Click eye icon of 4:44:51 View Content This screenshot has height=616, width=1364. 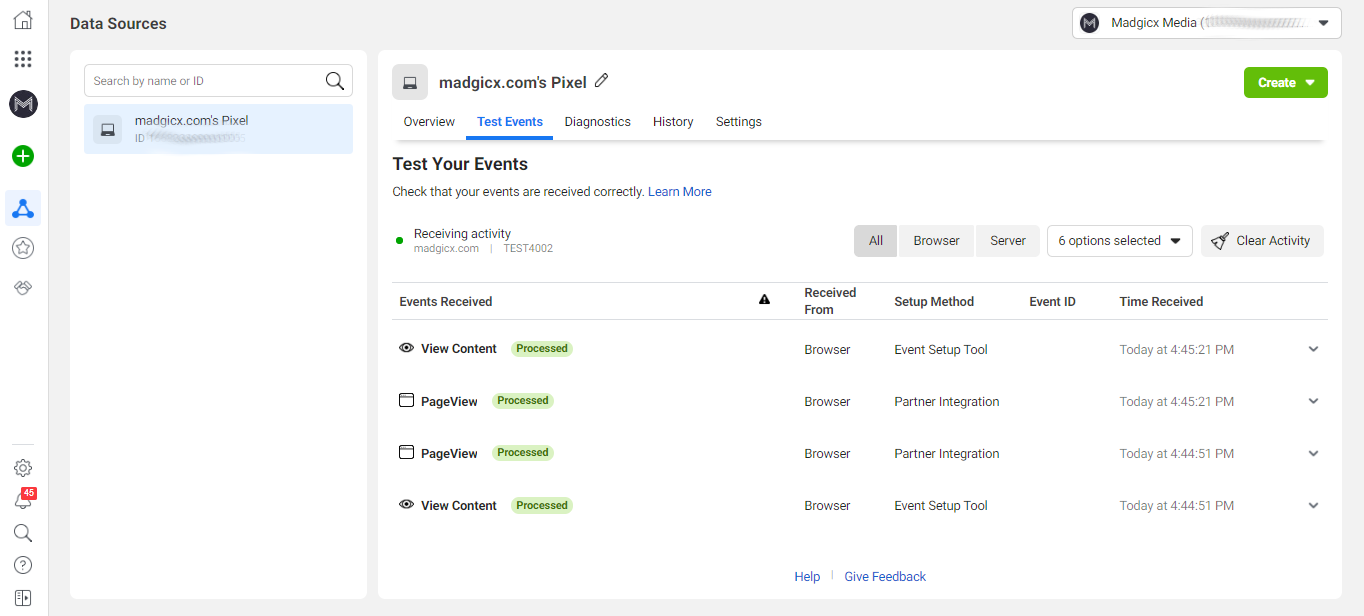click(406, 505)
